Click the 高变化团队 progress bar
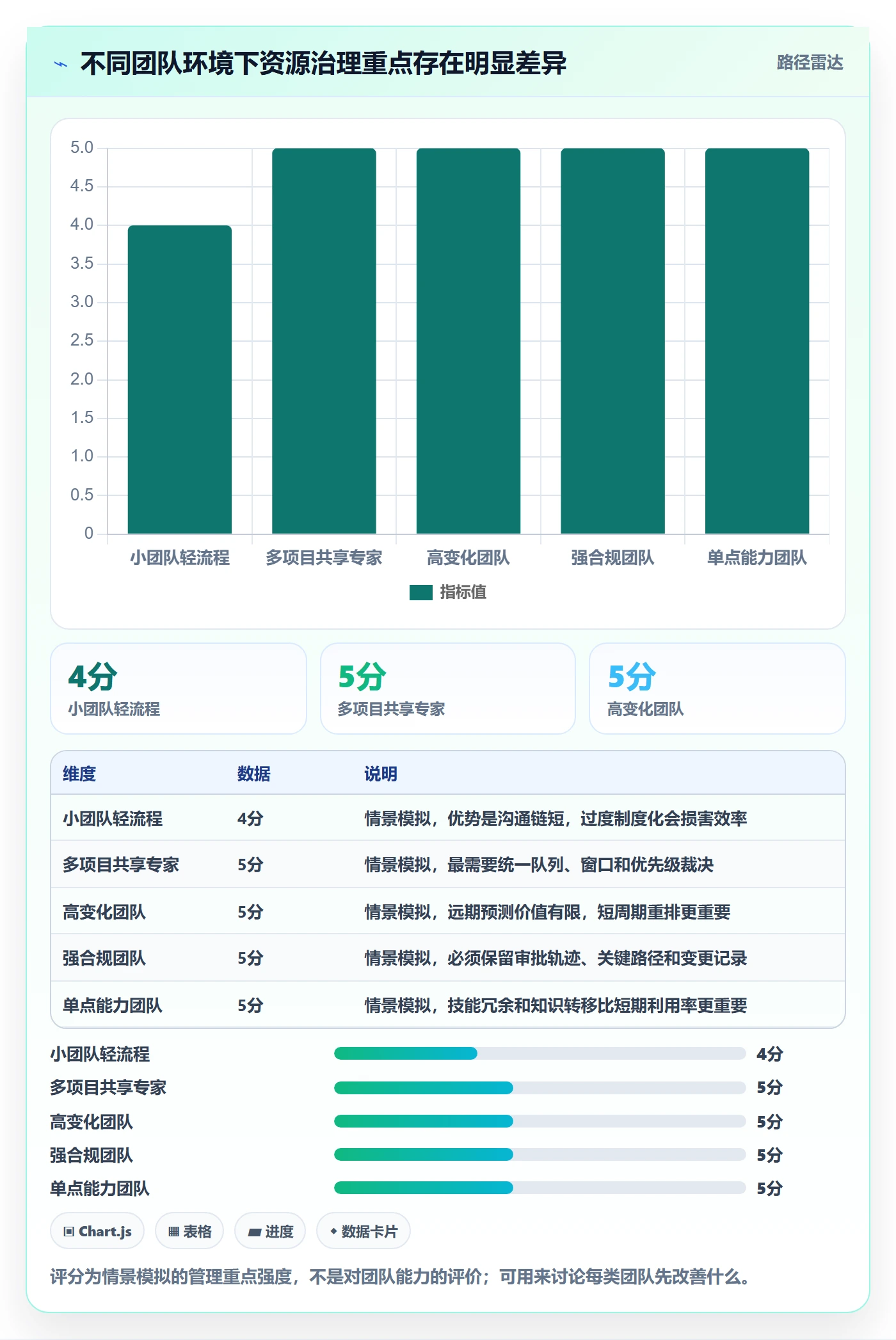 click(540, 1121)
